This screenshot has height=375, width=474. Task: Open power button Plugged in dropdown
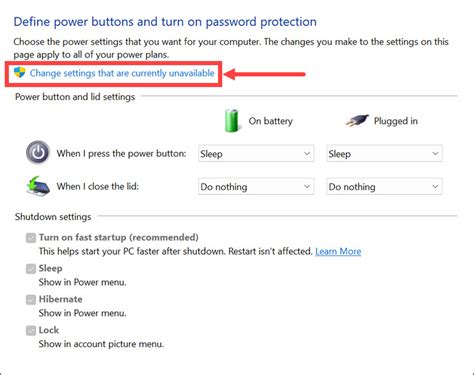(x=384, y=154)
